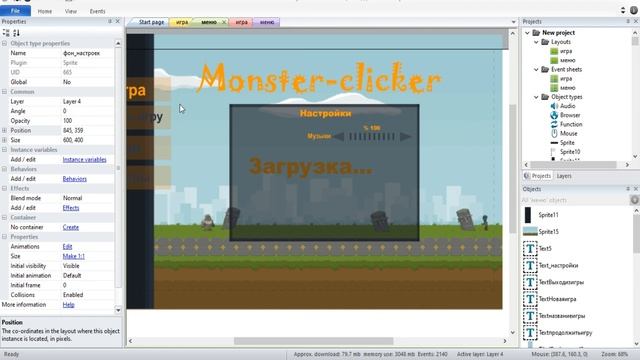Viewport: 640px width, 360px height.
Task: Click the About icon at top right
Action: point(633,11)
